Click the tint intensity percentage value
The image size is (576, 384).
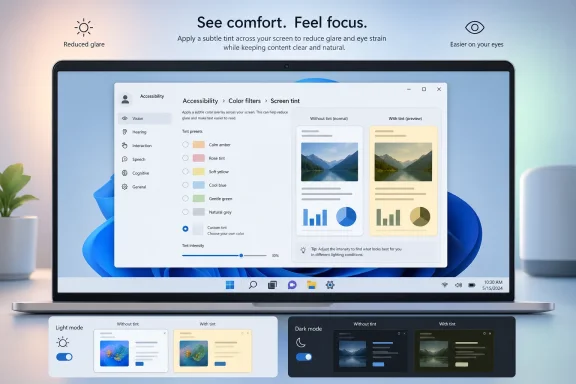click(275, 255)
